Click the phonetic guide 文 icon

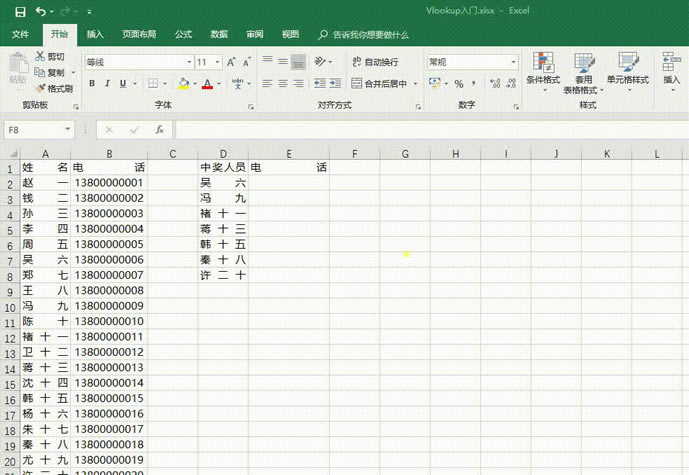coord(237,83)
